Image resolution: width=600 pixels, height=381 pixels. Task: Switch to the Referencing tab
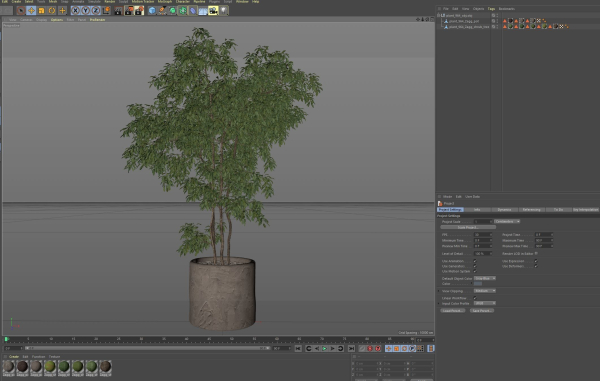532,210
